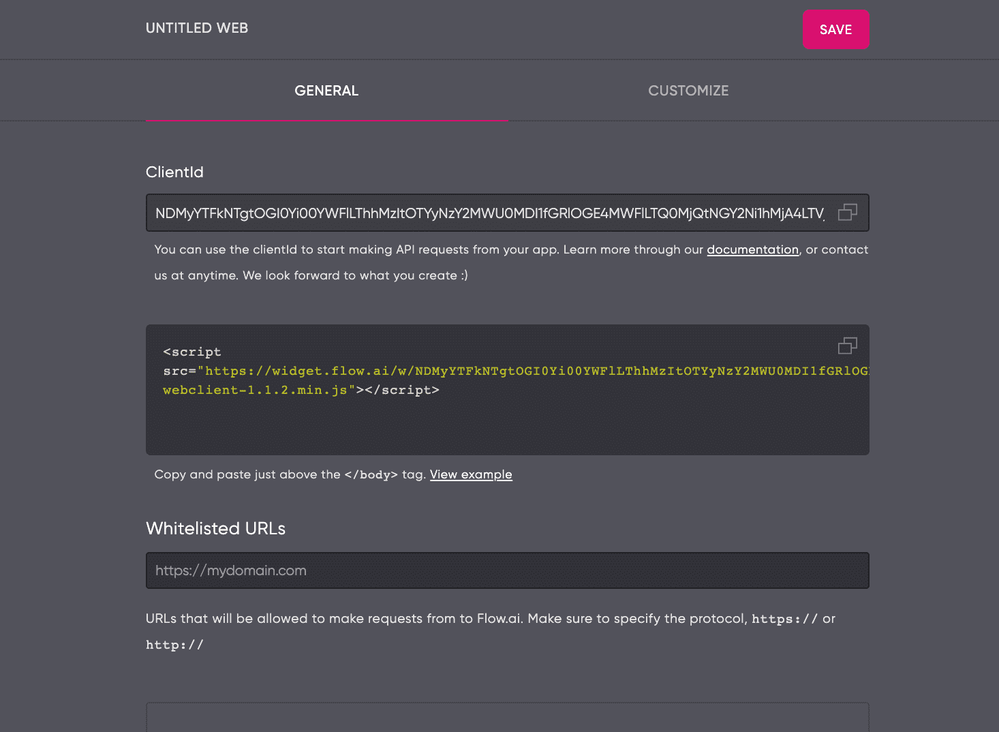Click the ClientId heading label
The width and height of the screenshot is (999, 732).
[175, 172]
